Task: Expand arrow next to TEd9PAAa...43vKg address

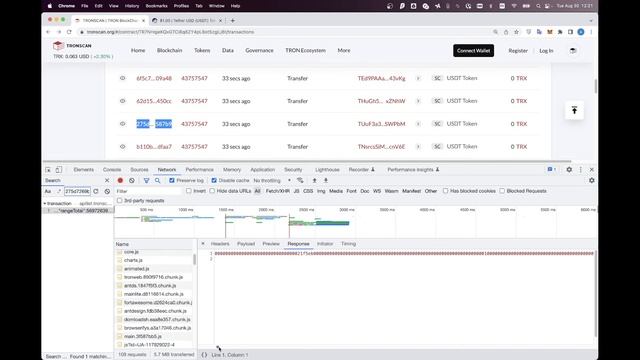Action: pos(418,78)
